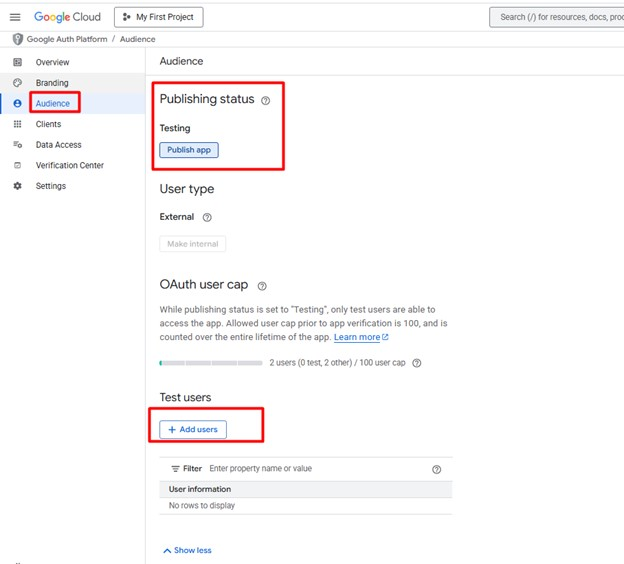
Task: Open Clients in the sidebar
Action: point(48,124)
